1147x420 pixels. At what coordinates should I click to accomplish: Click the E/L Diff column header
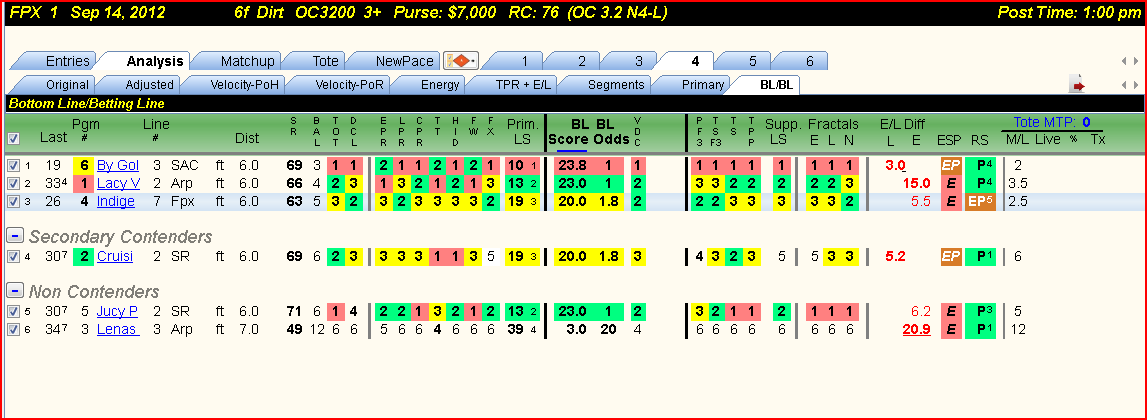[x=902, y=124]
